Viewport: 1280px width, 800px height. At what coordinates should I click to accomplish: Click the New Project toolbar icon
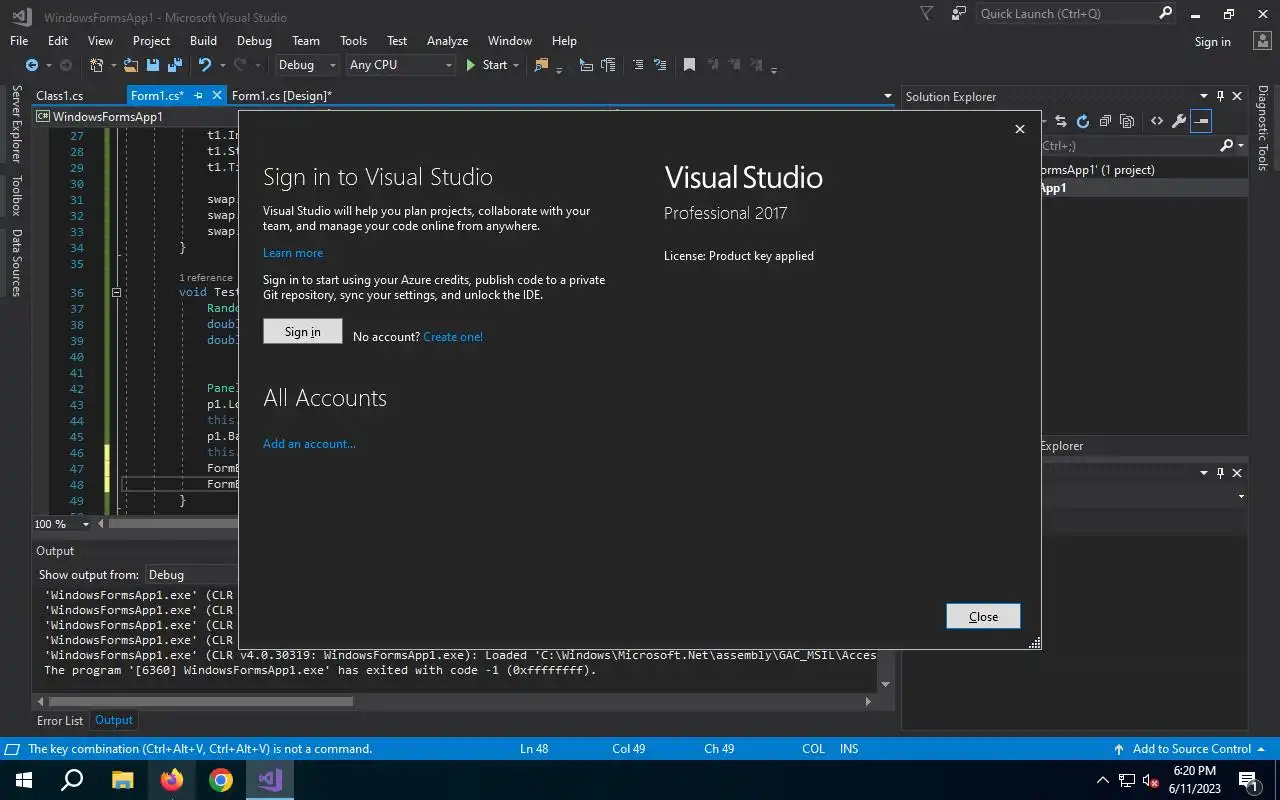tap(96, 65)
